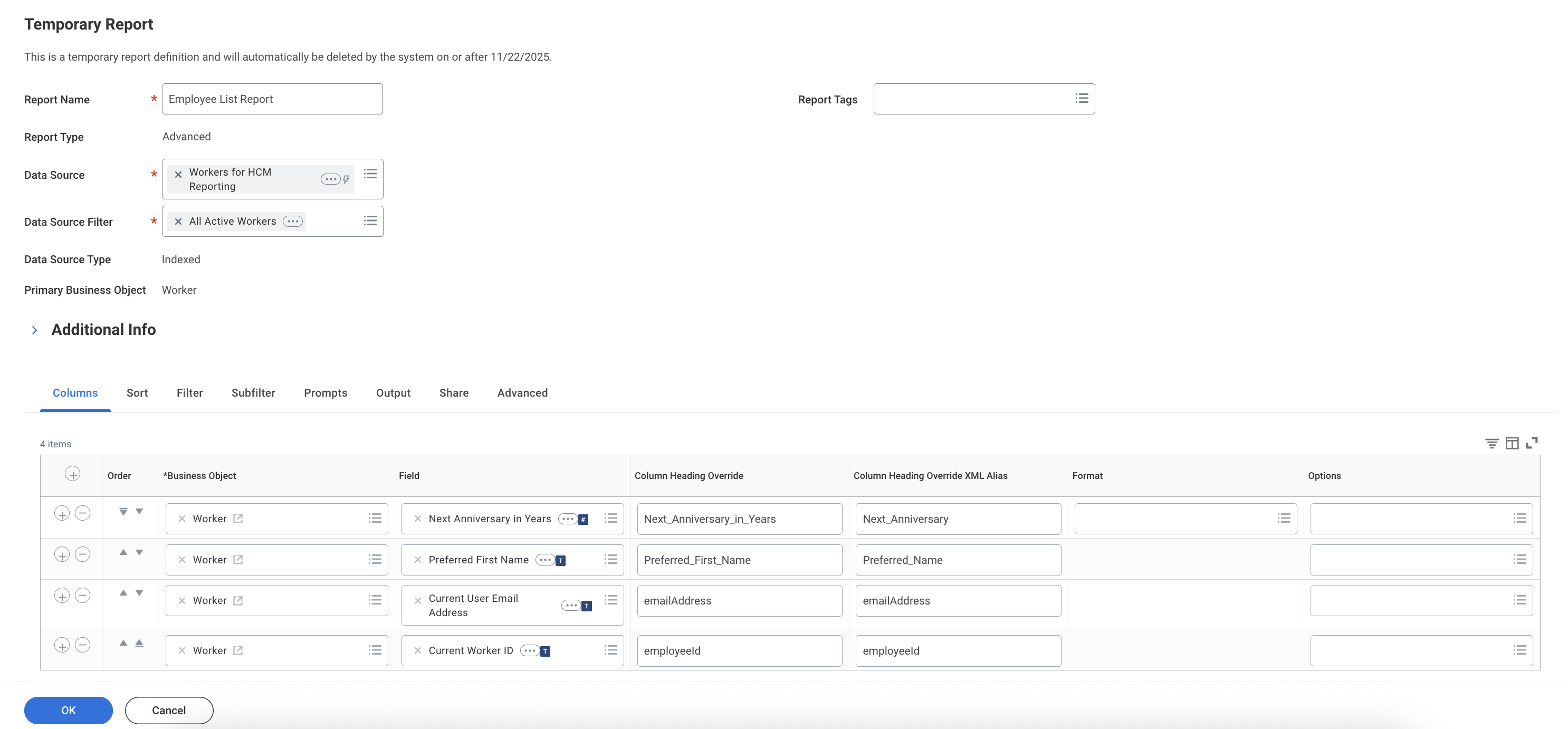This screenshot has width=1568, height=729.
Task: Switch to the Sort tab
Action: point(137,393)
